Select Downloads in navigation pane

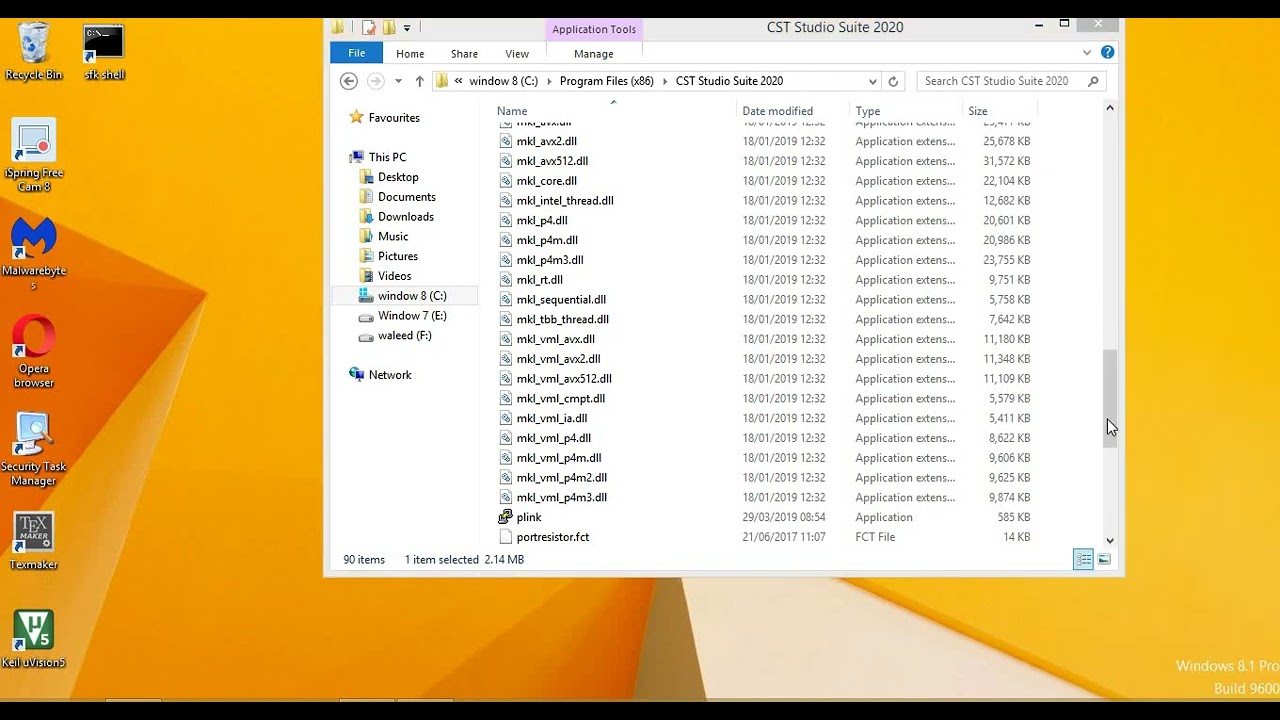405,217
